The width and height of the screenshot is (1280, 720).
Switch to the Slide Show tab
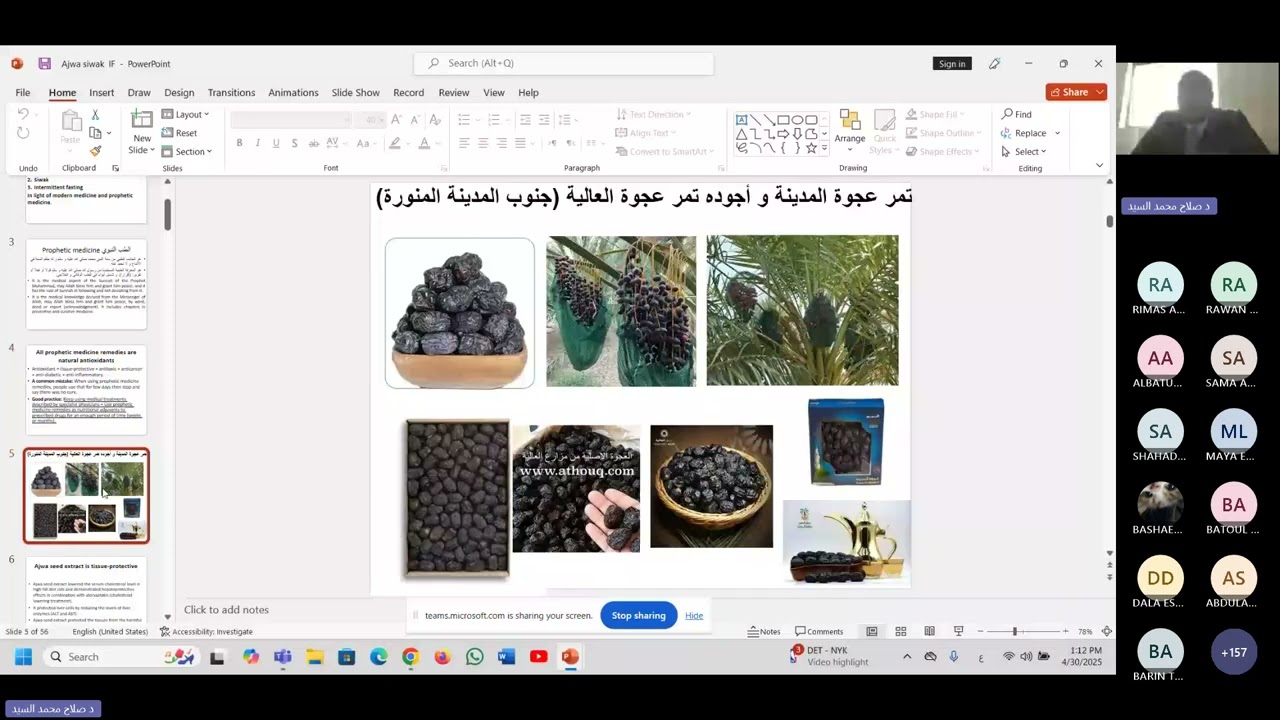click(x=355, y=92)
